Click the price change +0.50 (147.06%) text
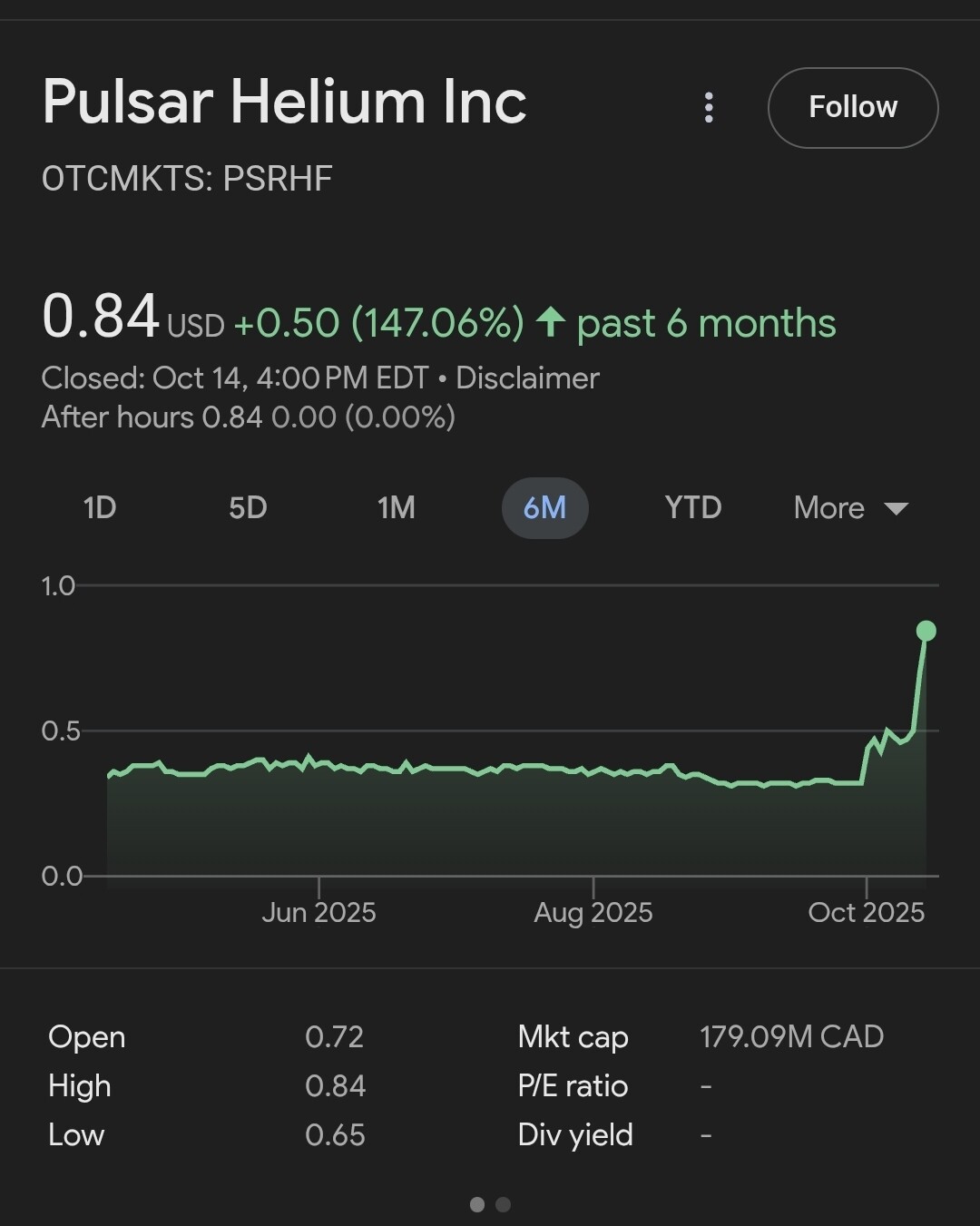The width and height of the screenshot is (980, 1226). point(378,323)
